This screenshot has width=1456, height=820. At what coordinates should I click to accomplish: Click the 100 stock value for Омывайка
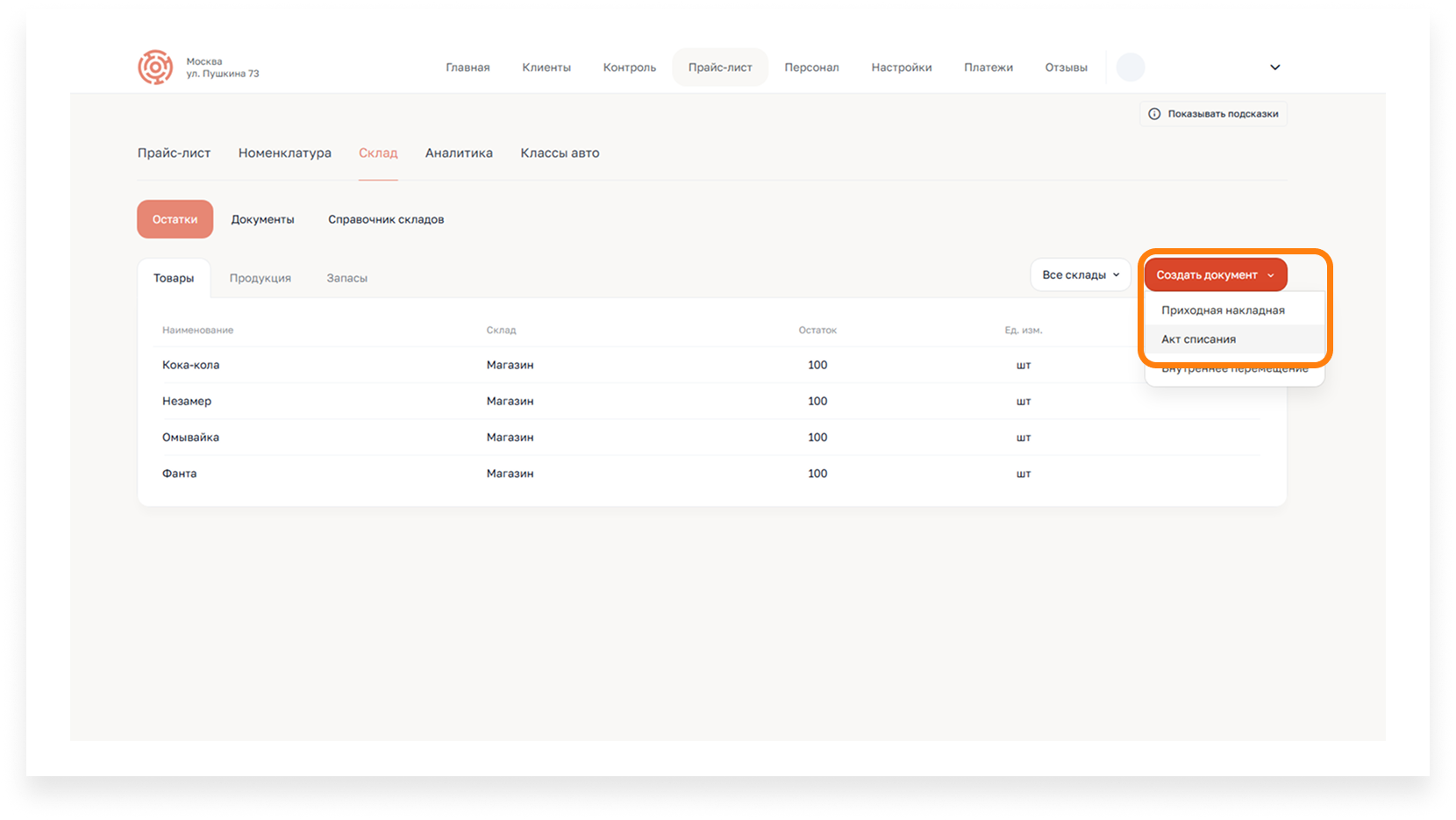817,437
